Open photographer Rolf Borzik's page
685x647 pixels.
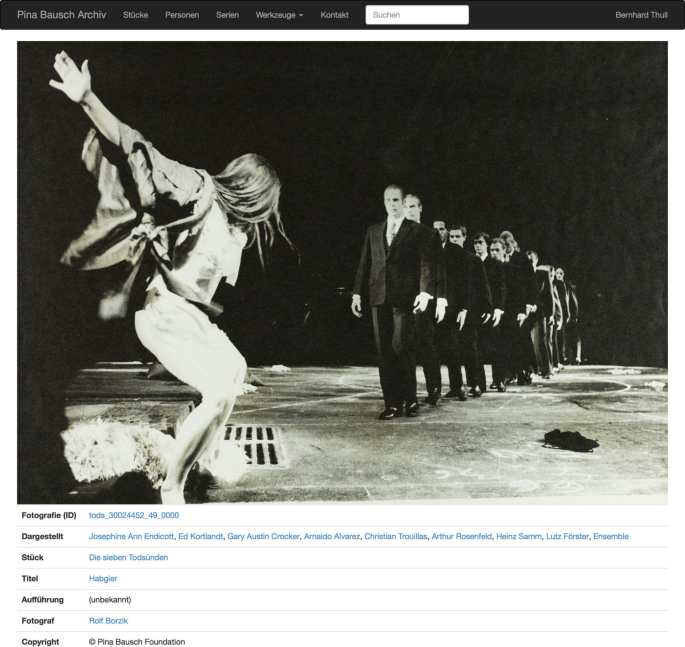coord(108,621)
